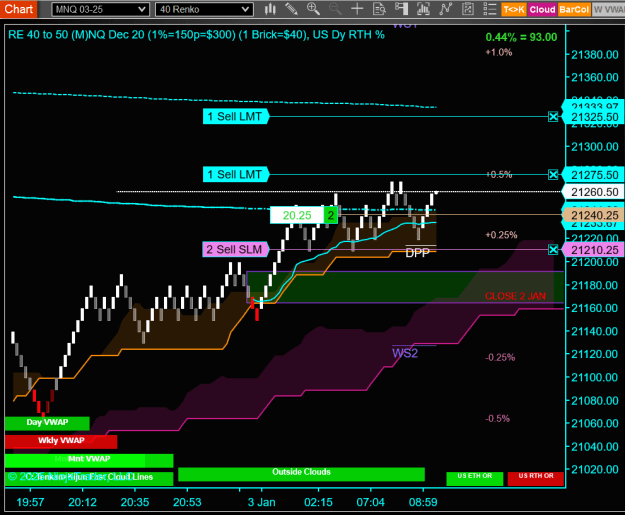
Task: Click the -0.5% level label
Action: (497, 419)
